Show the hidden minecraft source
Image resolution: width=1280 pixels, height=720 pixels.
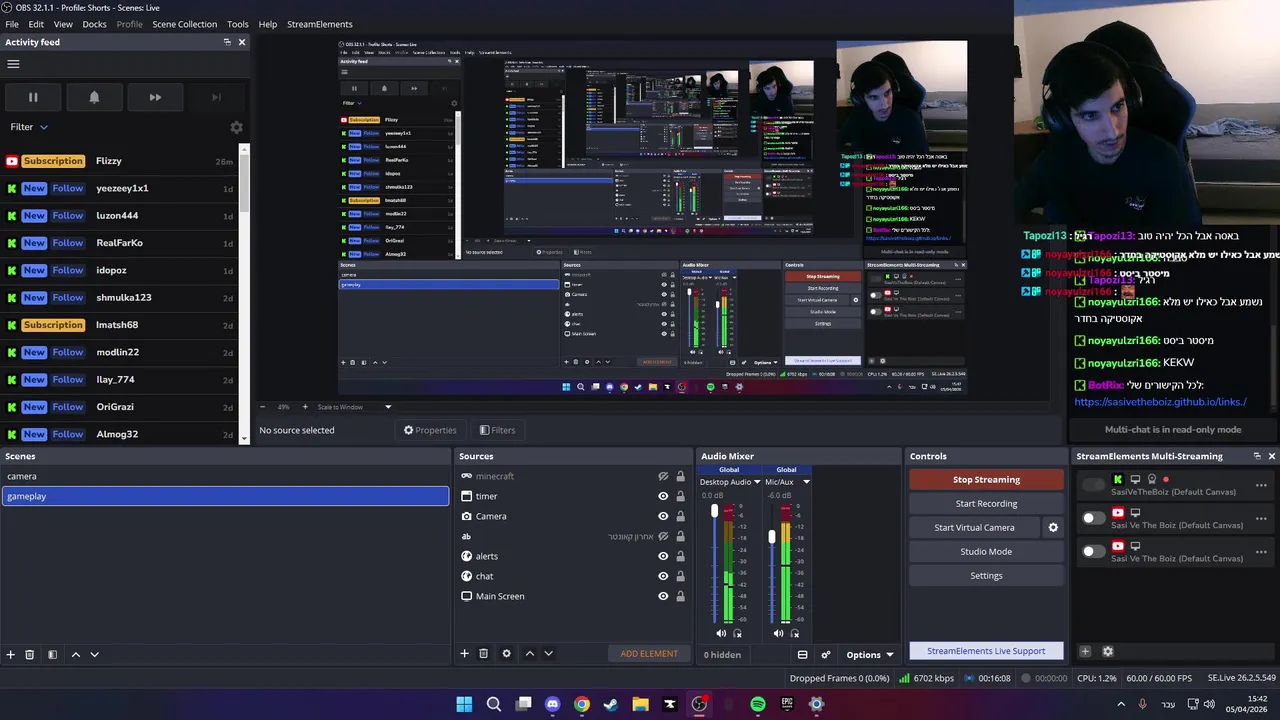click(x=663, y=476)
